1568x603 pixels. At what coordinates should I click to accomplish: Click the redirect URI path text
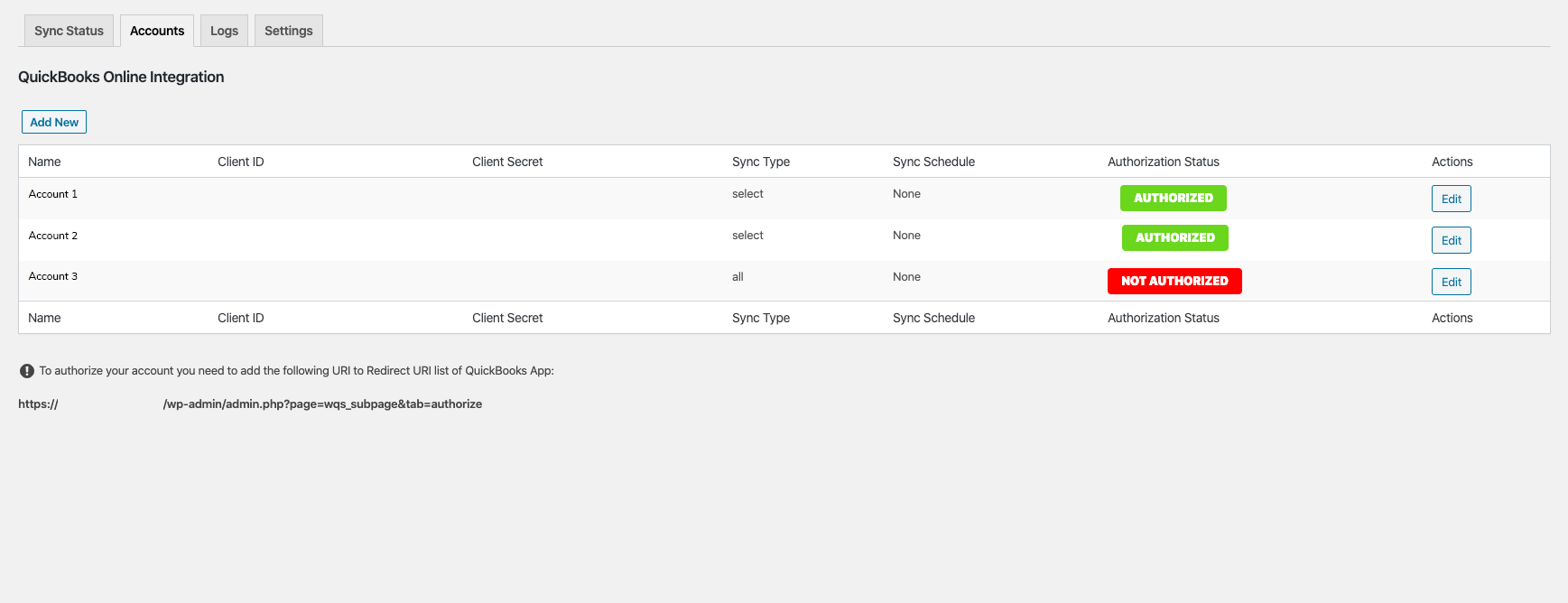tap(322, 404)
